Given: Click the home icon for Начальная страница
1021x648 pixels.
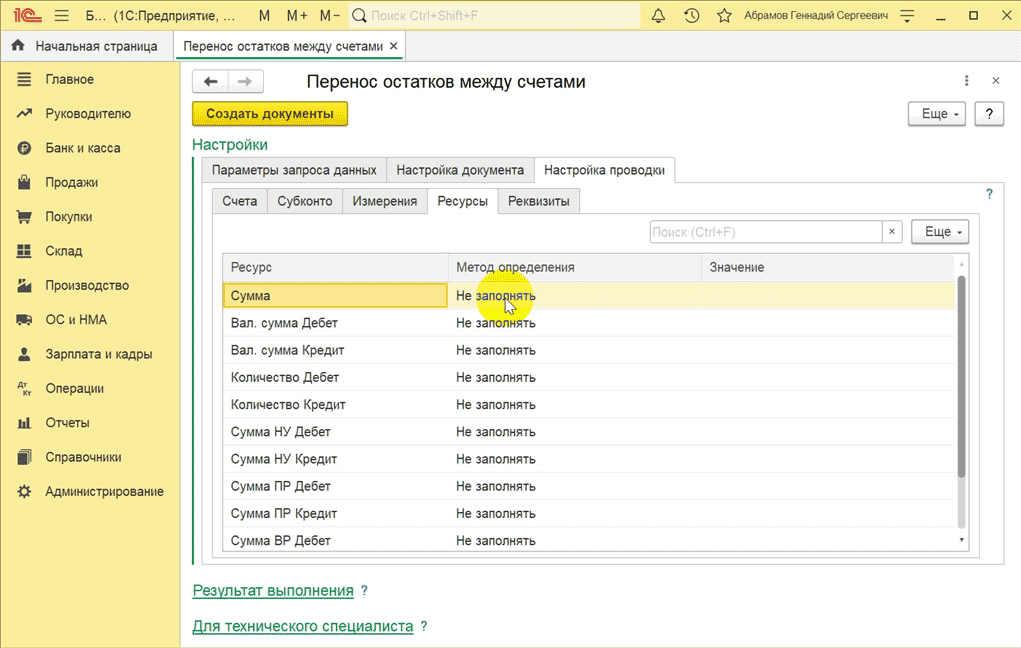Looking at the screenshot, I should [x=18, y=46].
